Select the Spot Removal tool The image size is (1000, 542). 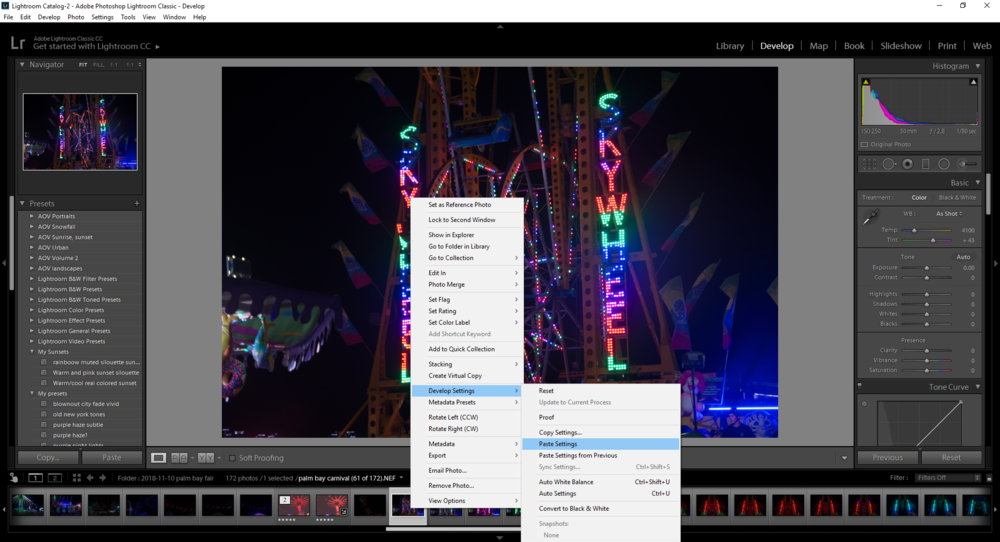pyautogui.click(x=888, y=163)
